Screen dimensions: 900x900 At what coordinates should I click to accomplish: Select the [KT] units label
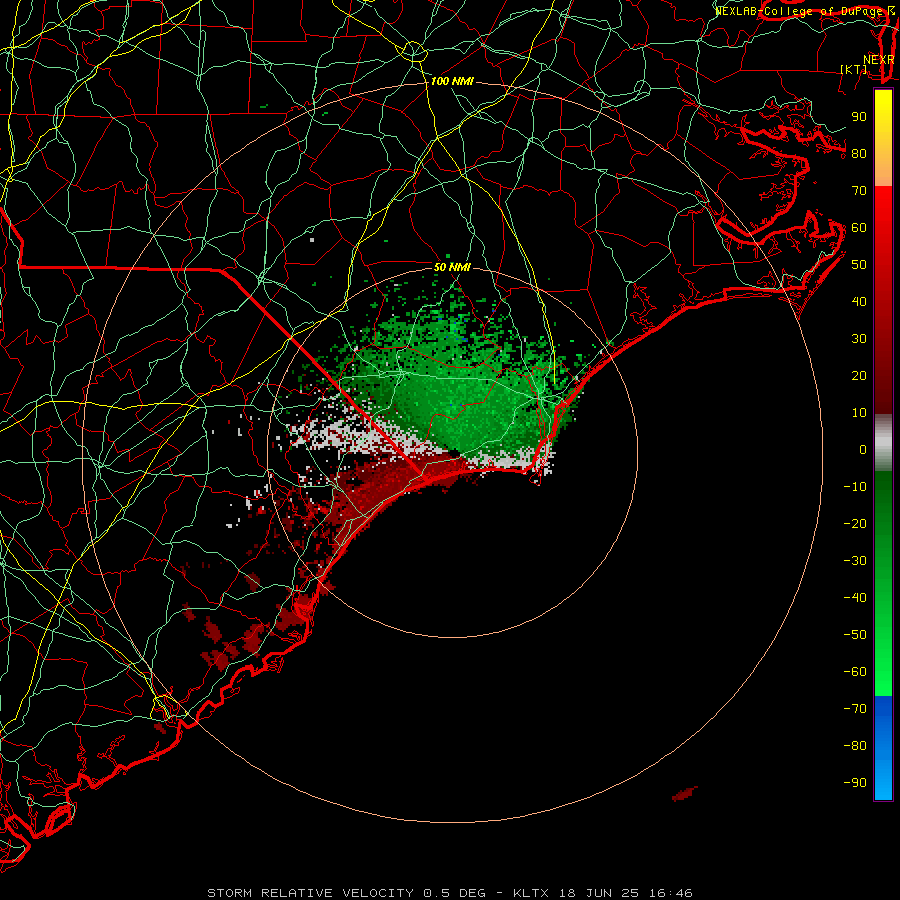pyautogui.click(x=854, y=69)
